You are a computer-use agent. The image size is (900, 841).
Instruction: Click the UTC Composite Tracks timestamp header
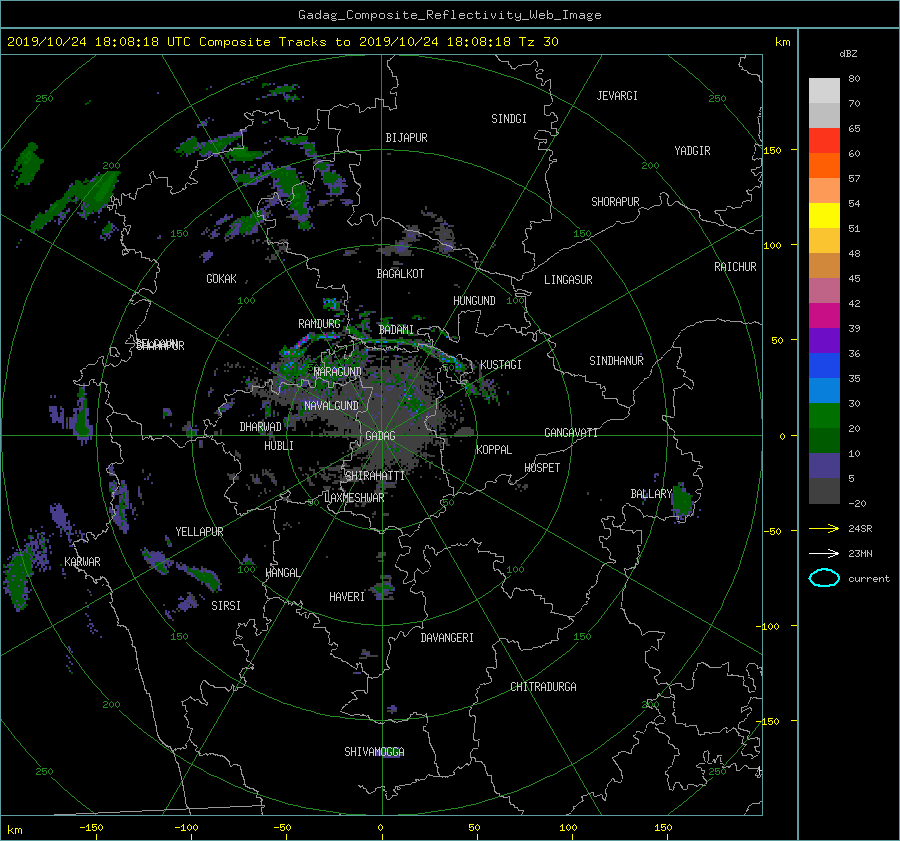283,42
